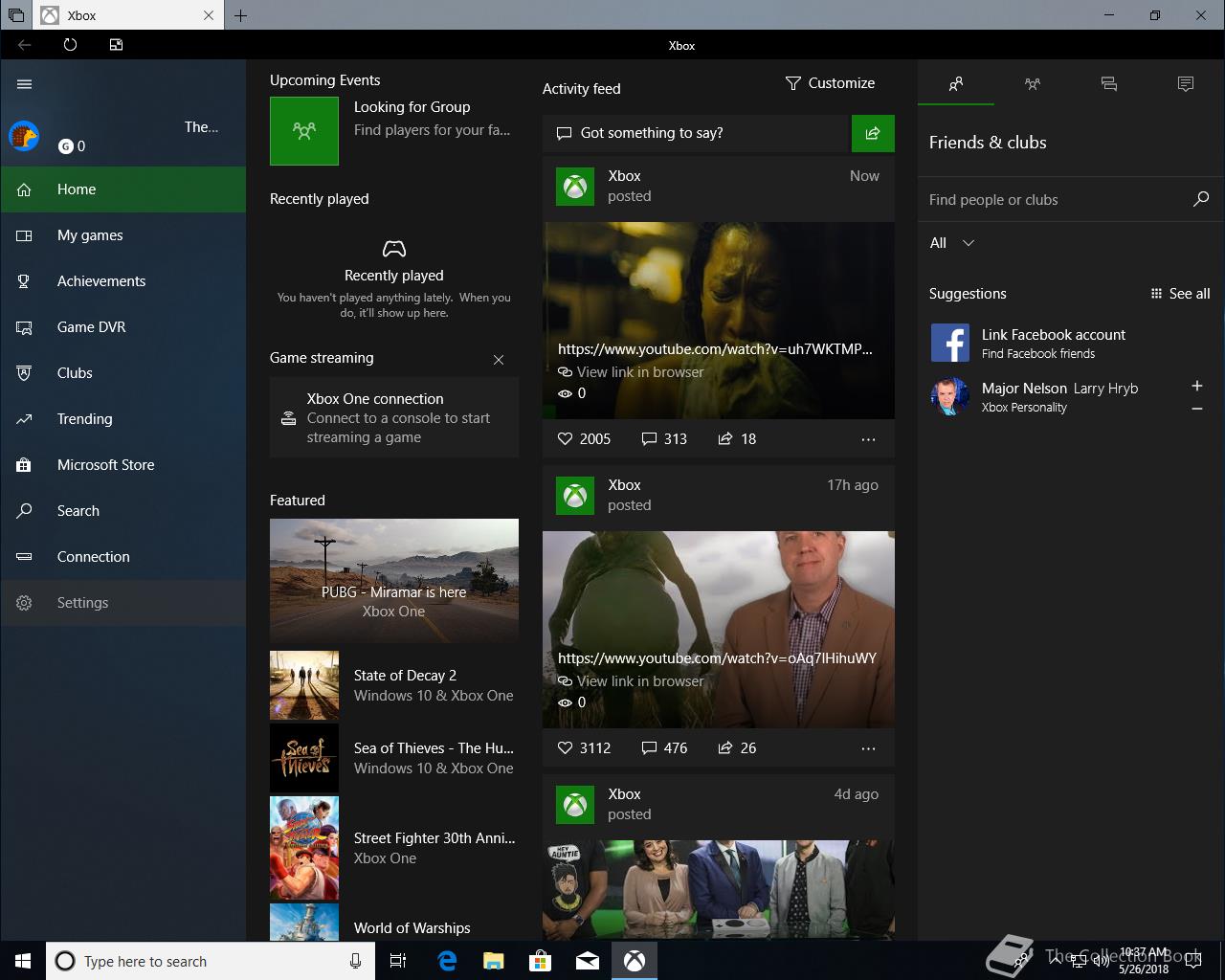Open a new tab with plus button
The height and width of the screenshot is (980, 1225).
(240, 15)
